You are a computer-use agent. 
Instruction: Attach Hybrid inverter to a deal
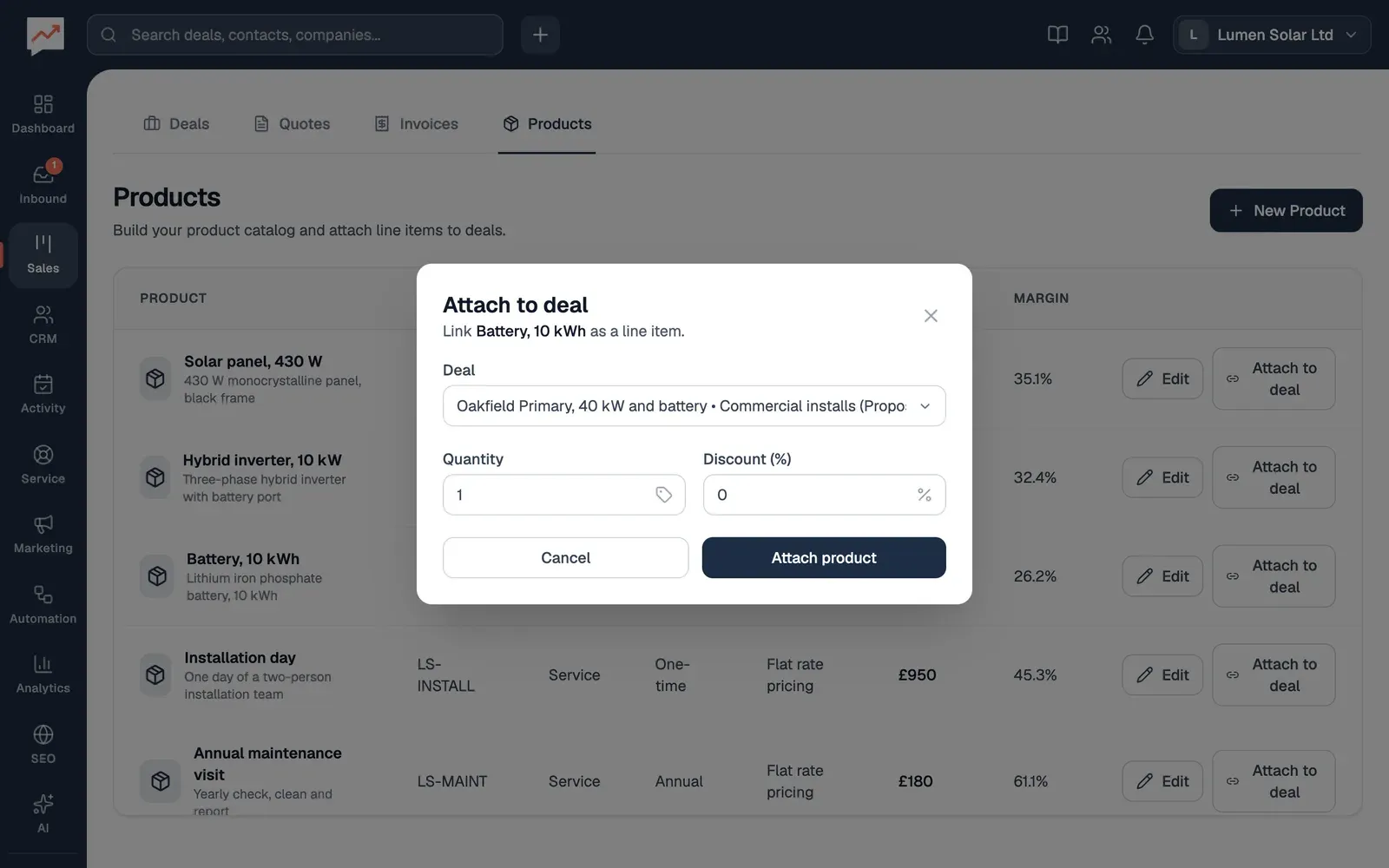click(x=1274, y=477)
